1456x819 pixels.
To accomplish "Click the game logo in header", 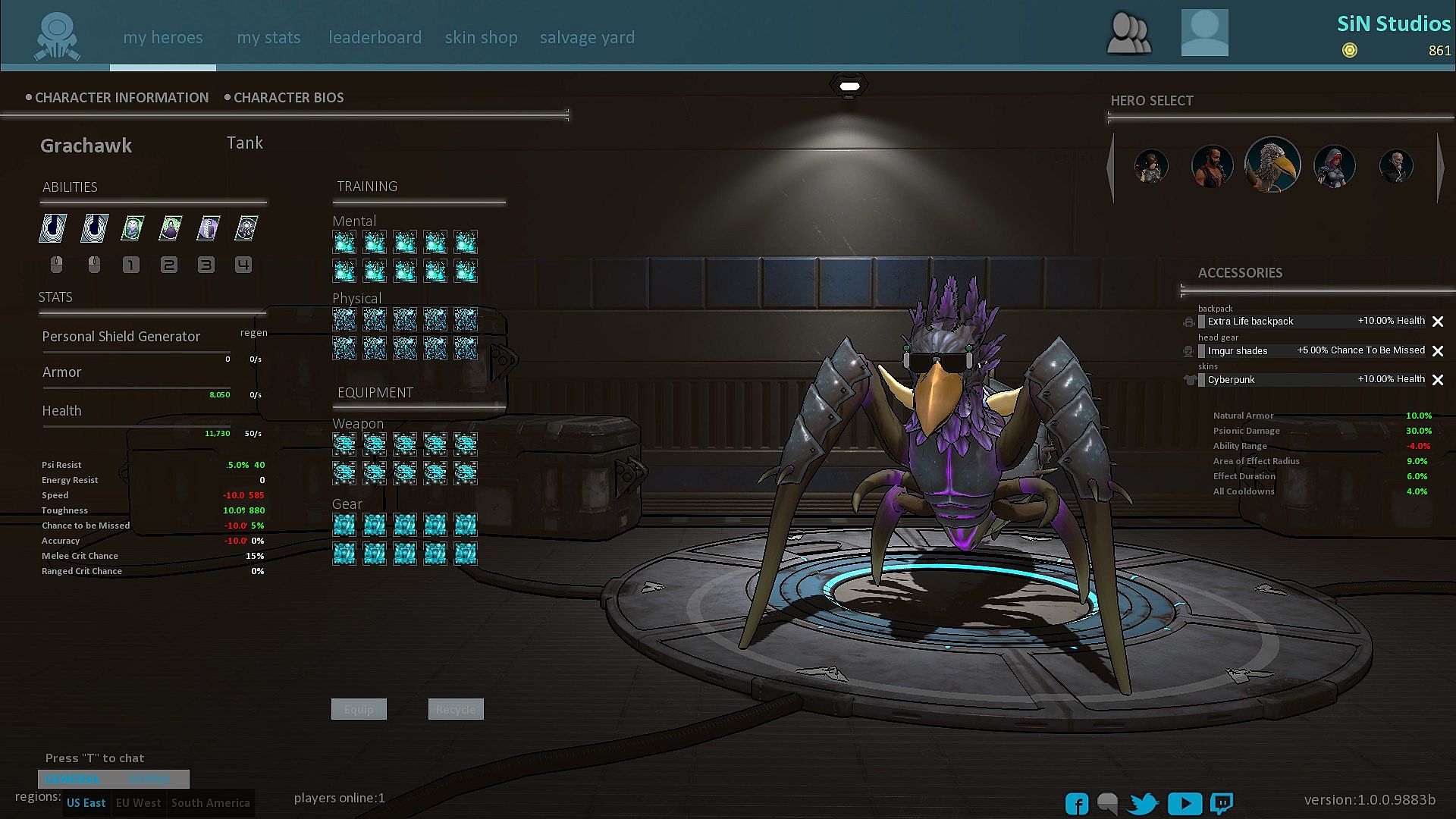I will point(57,36).
